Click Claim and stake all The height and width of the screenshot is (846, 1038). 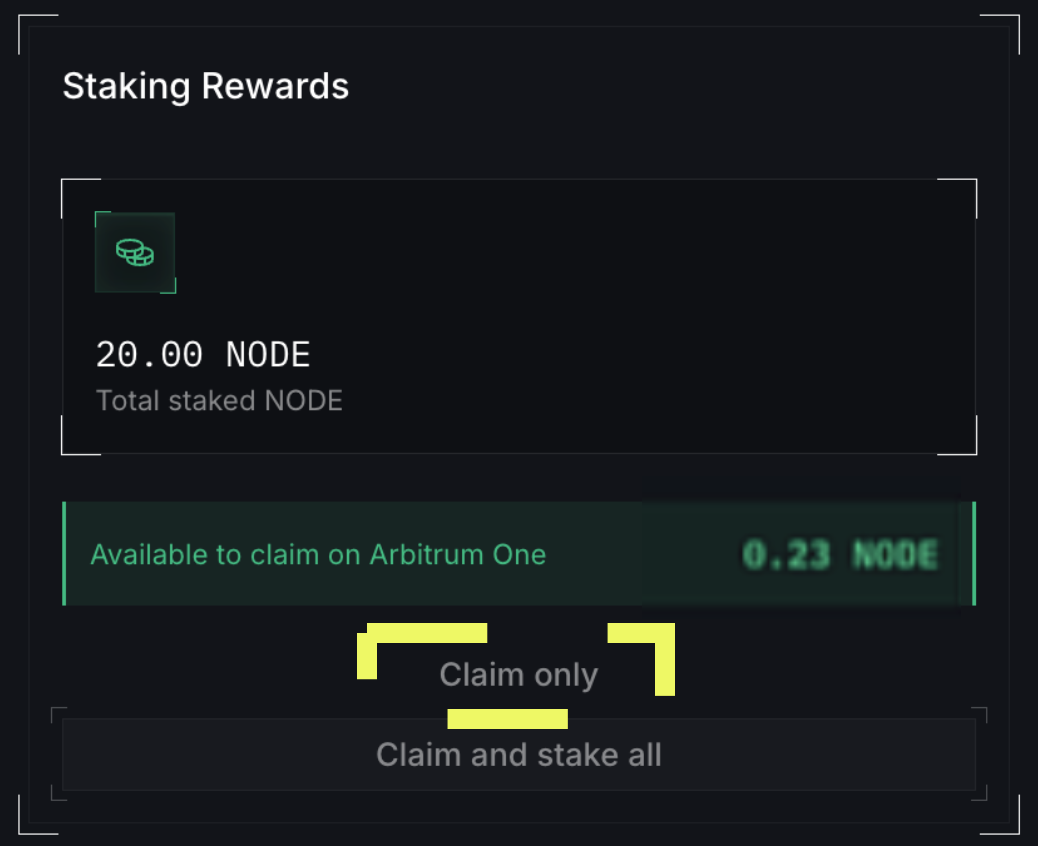[x=519, y=755]
